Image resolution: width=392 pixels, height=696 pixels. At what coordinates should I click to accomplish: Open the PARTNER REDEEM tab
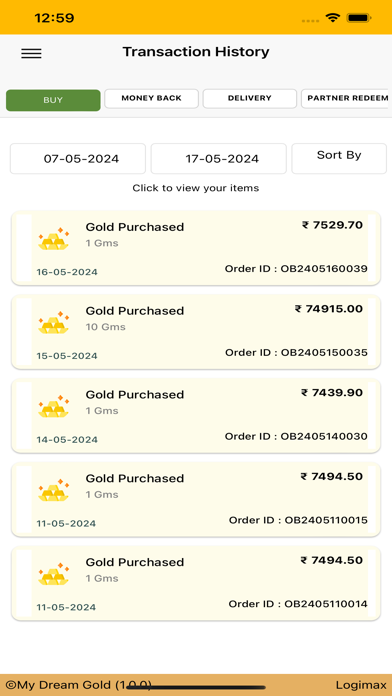point(346,99)
